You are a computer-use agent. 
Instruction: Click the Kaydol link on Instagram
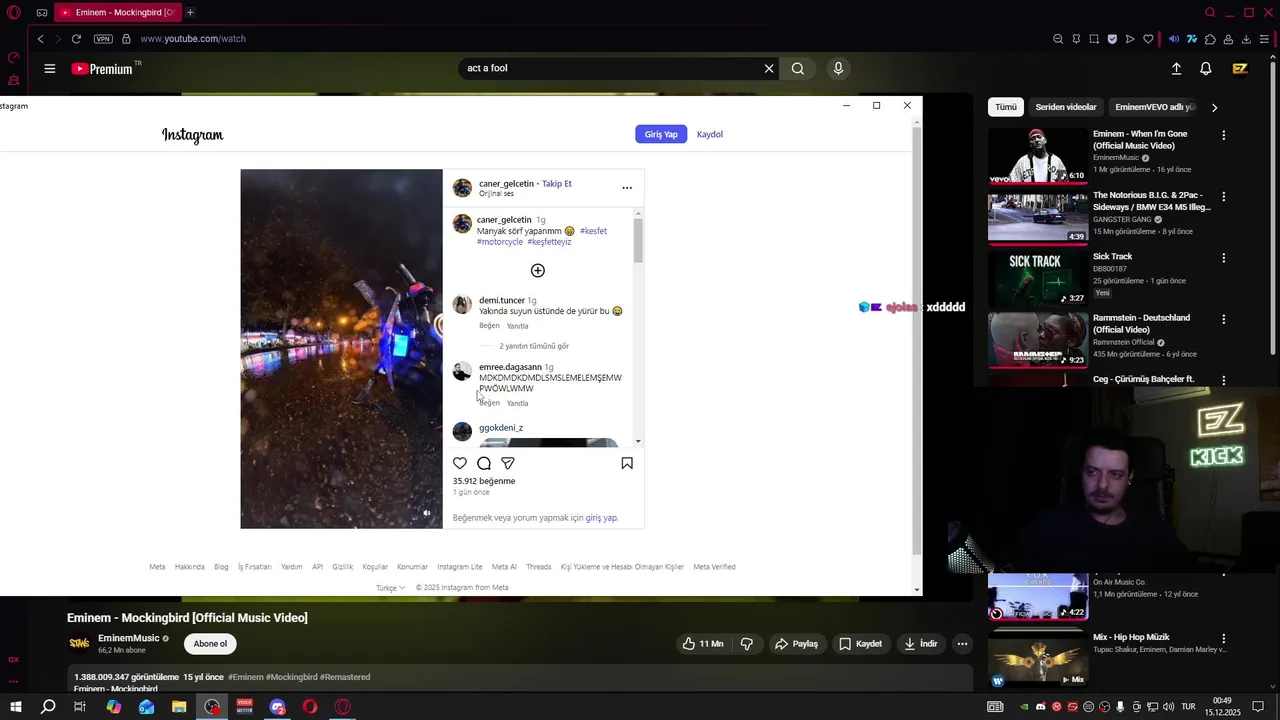pyautogui.click(x=710, y=134)
